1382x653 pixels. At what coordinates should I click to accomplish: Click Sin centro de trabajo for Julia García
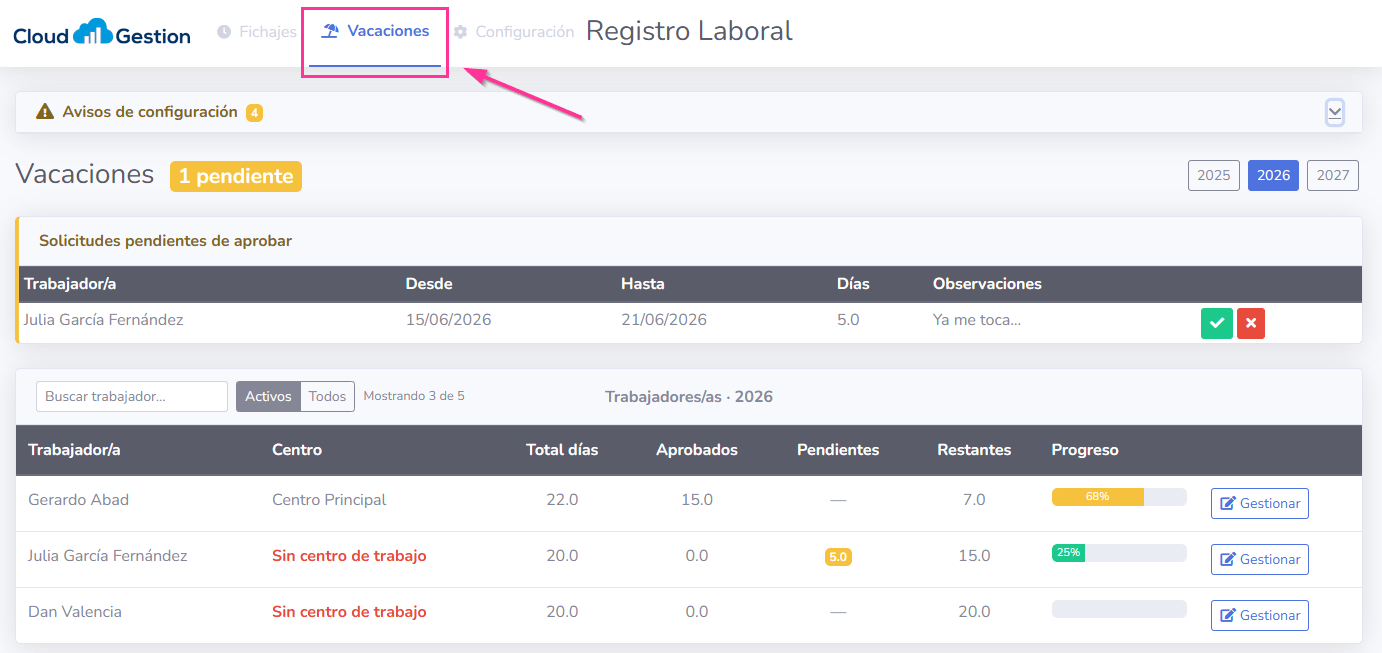(349, 556)
